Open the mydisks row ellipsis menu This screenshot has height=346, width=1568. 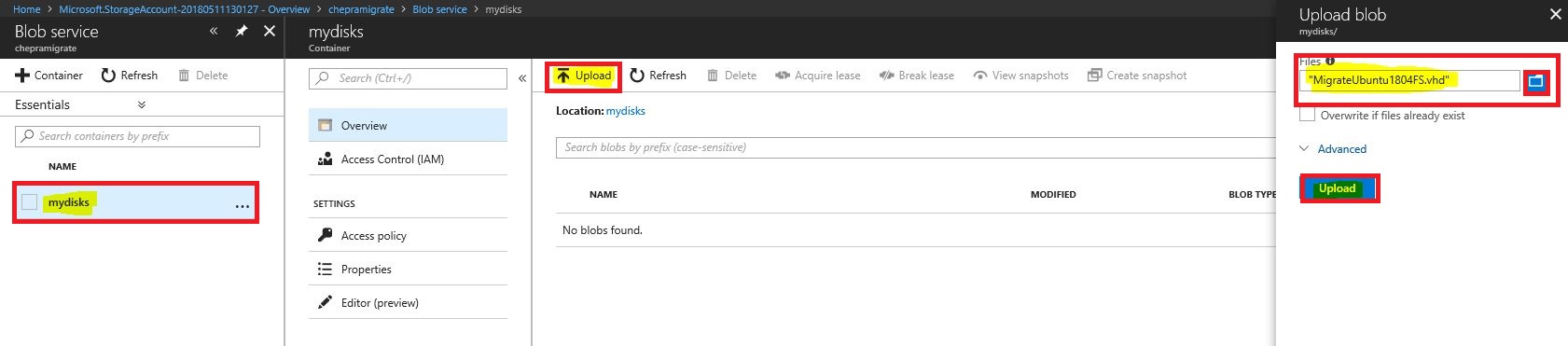(x=243, y=205)
